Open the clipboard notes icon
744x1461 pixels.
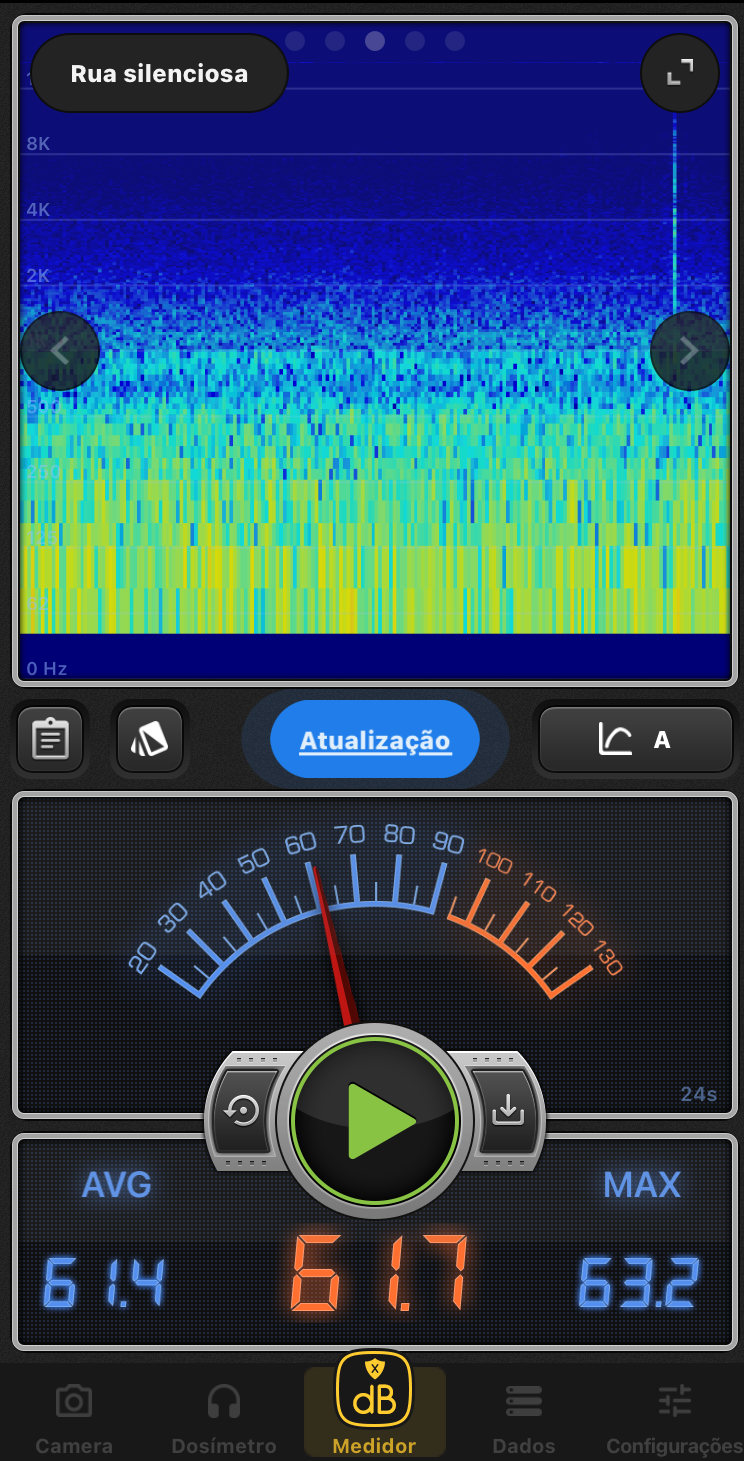(x=50, y=740)
